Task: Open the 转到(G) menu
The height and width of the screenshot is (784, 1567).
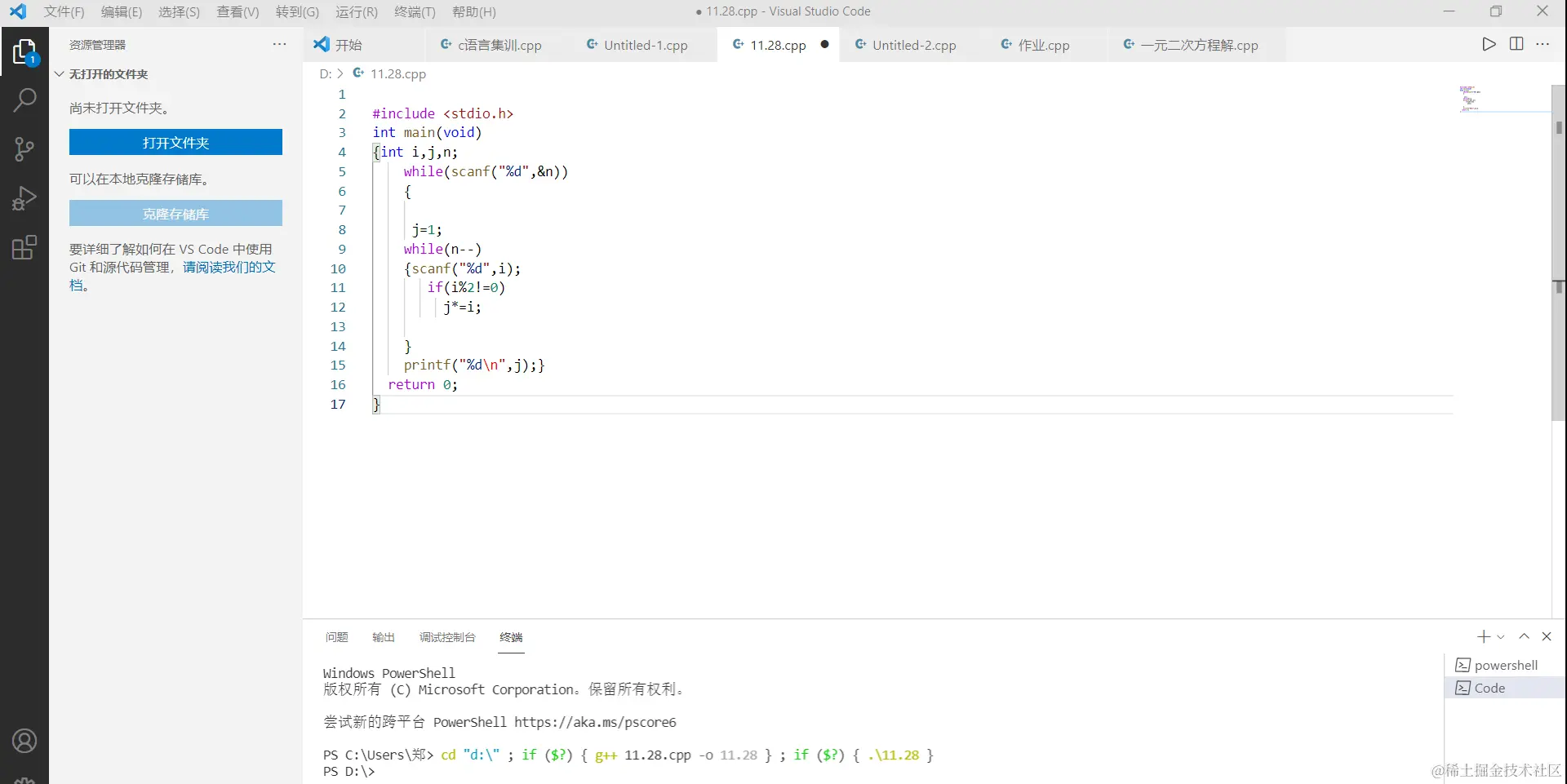Action: coord(297,11)
